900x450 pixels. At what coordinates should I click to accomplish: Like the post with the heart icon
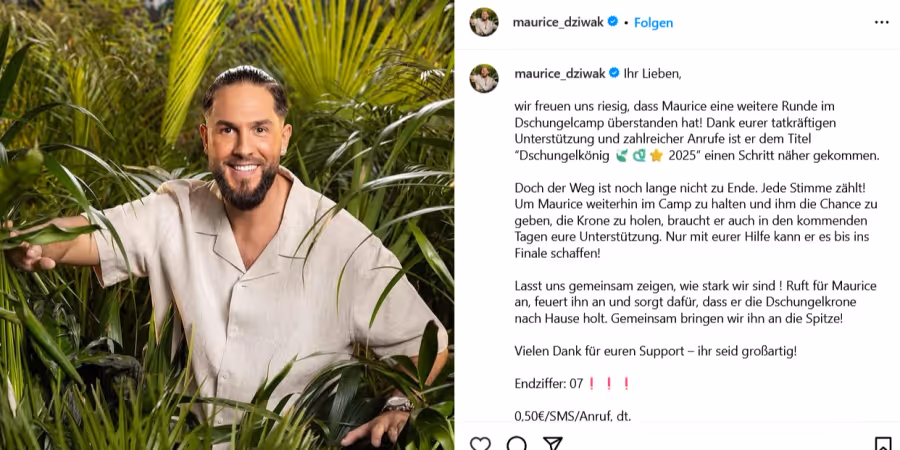pos(480,444)
